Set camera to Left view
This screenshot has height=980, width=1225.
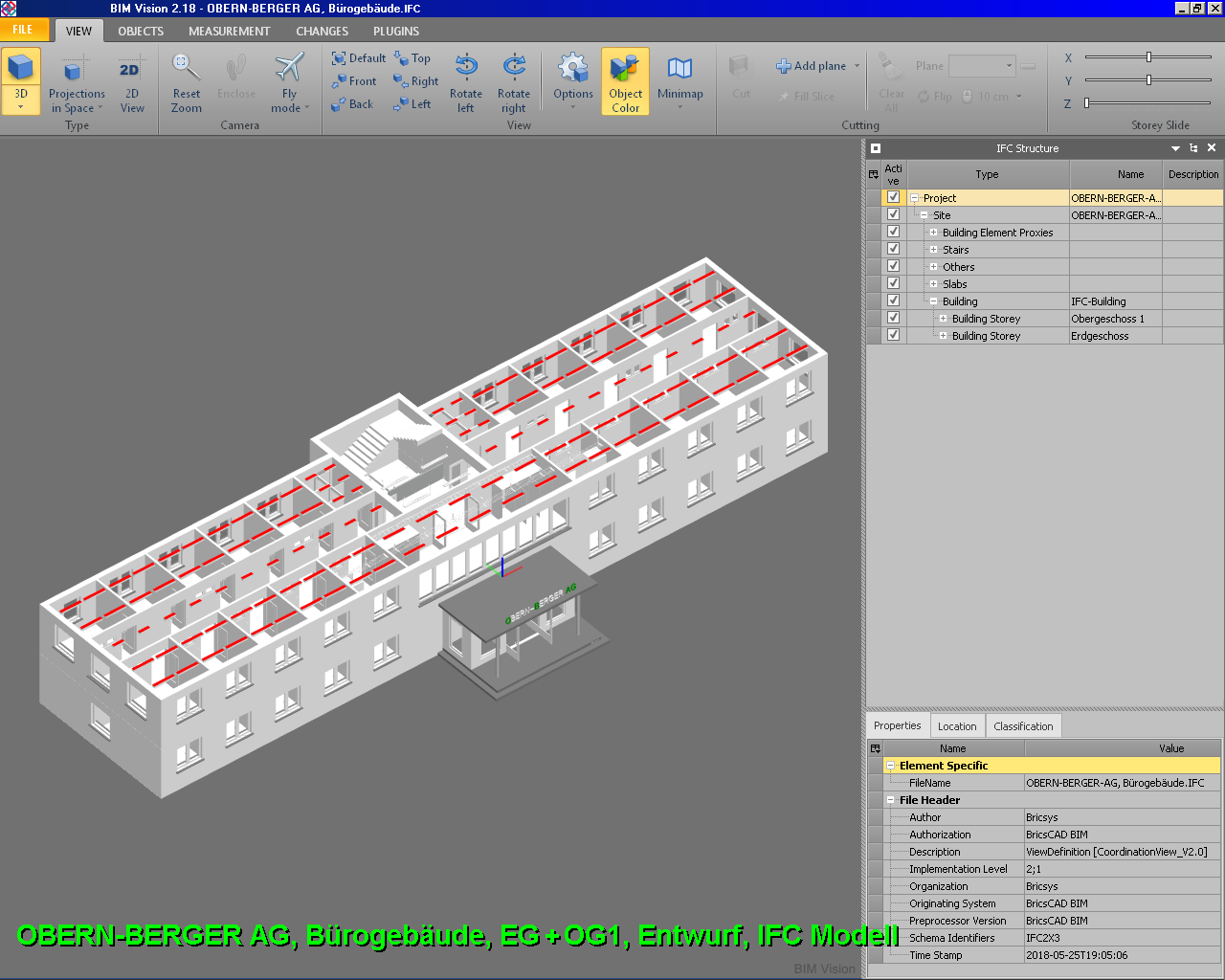coord(412,104)
